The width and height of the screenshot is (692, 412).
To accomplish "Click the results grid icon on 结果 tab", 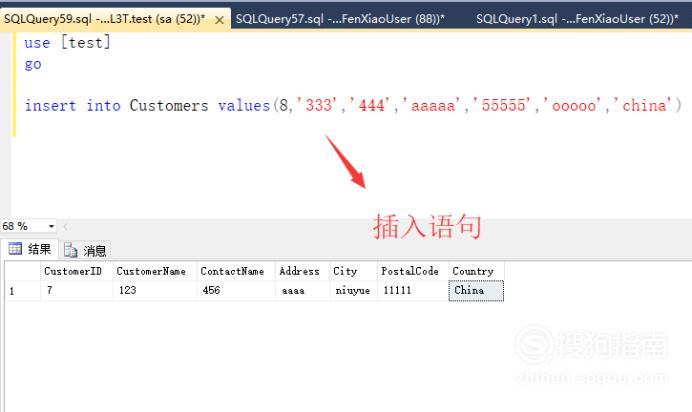I will tap(15, 249).
